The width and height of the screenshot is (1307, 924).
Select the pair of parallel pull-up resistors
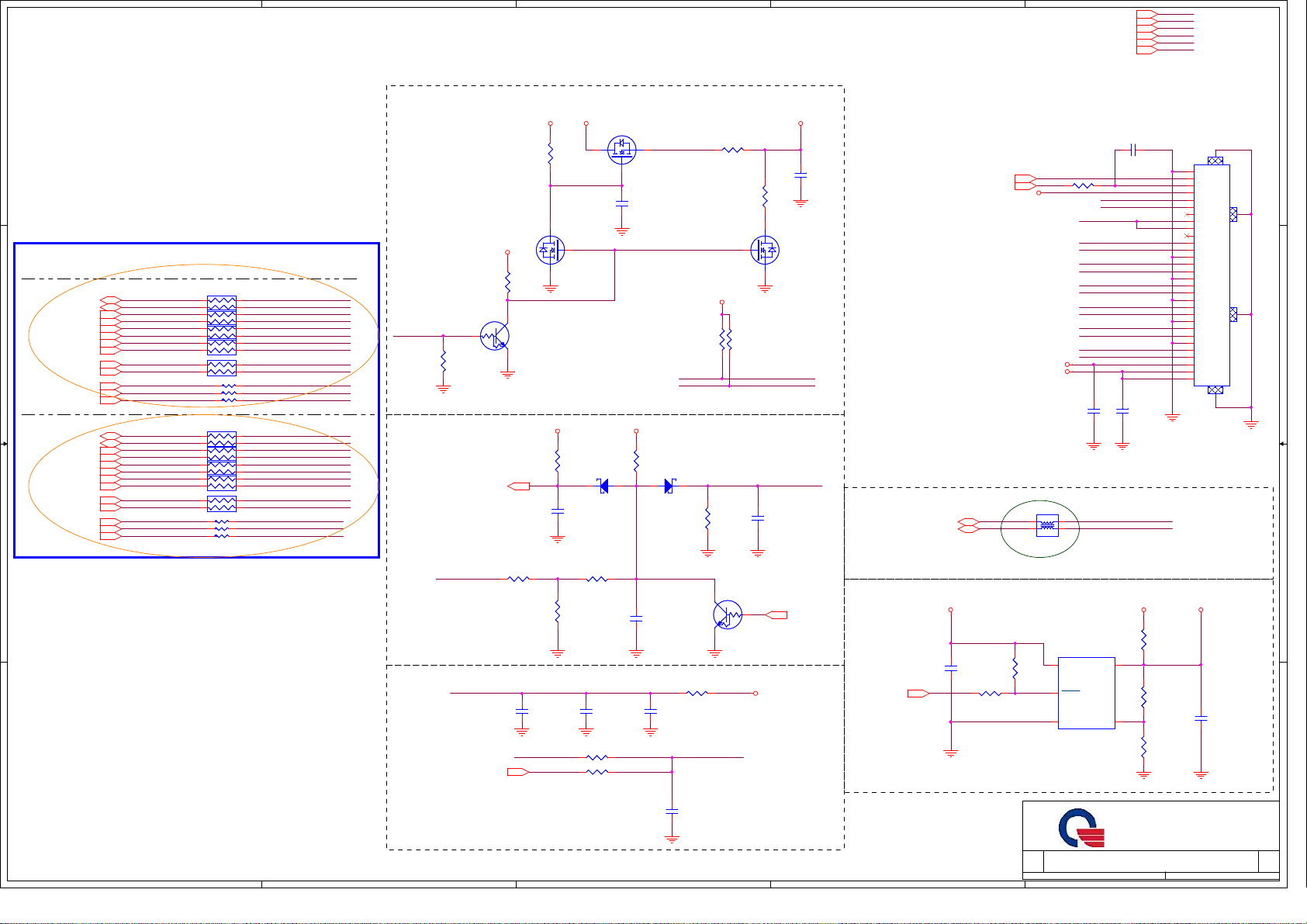pyautogui.click(x=725, y=339)
